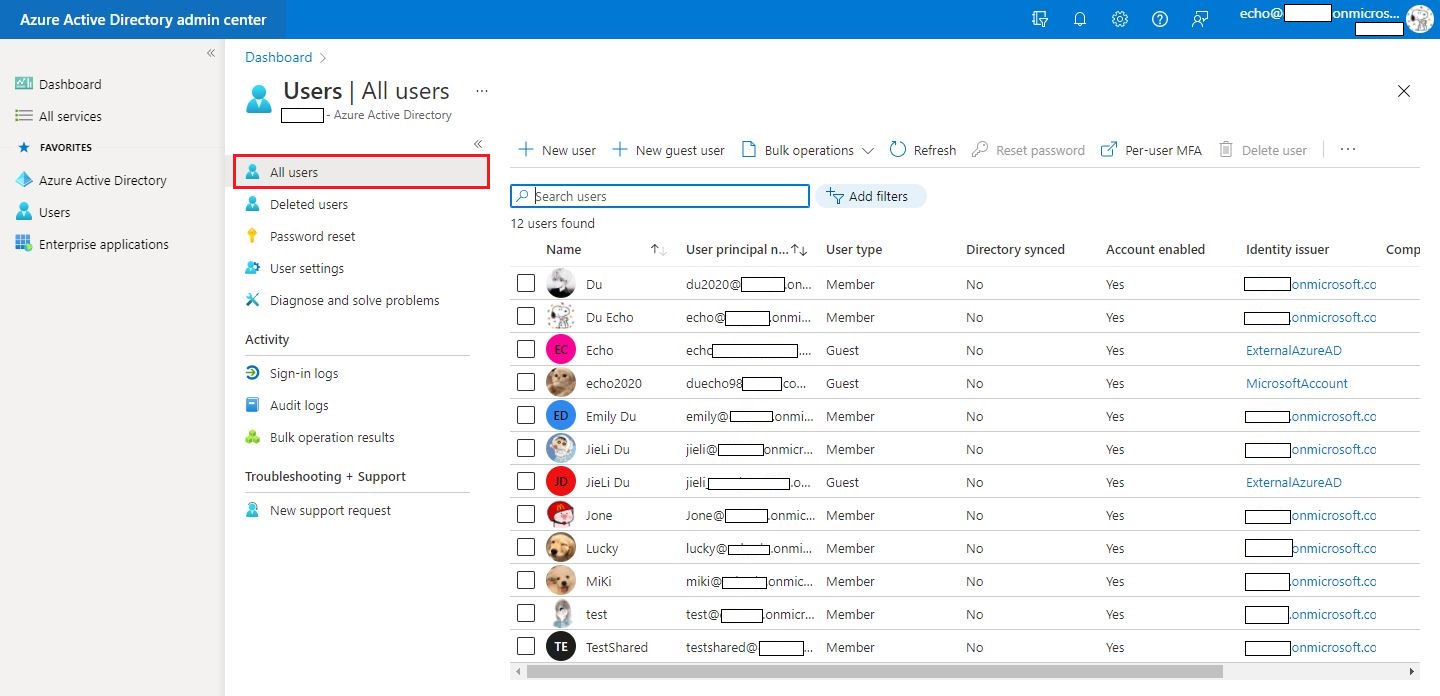This screenshot has height=696, width=1440.
Task: Click the horizontal scrollbar thumb
Action: tap(875, 672)
